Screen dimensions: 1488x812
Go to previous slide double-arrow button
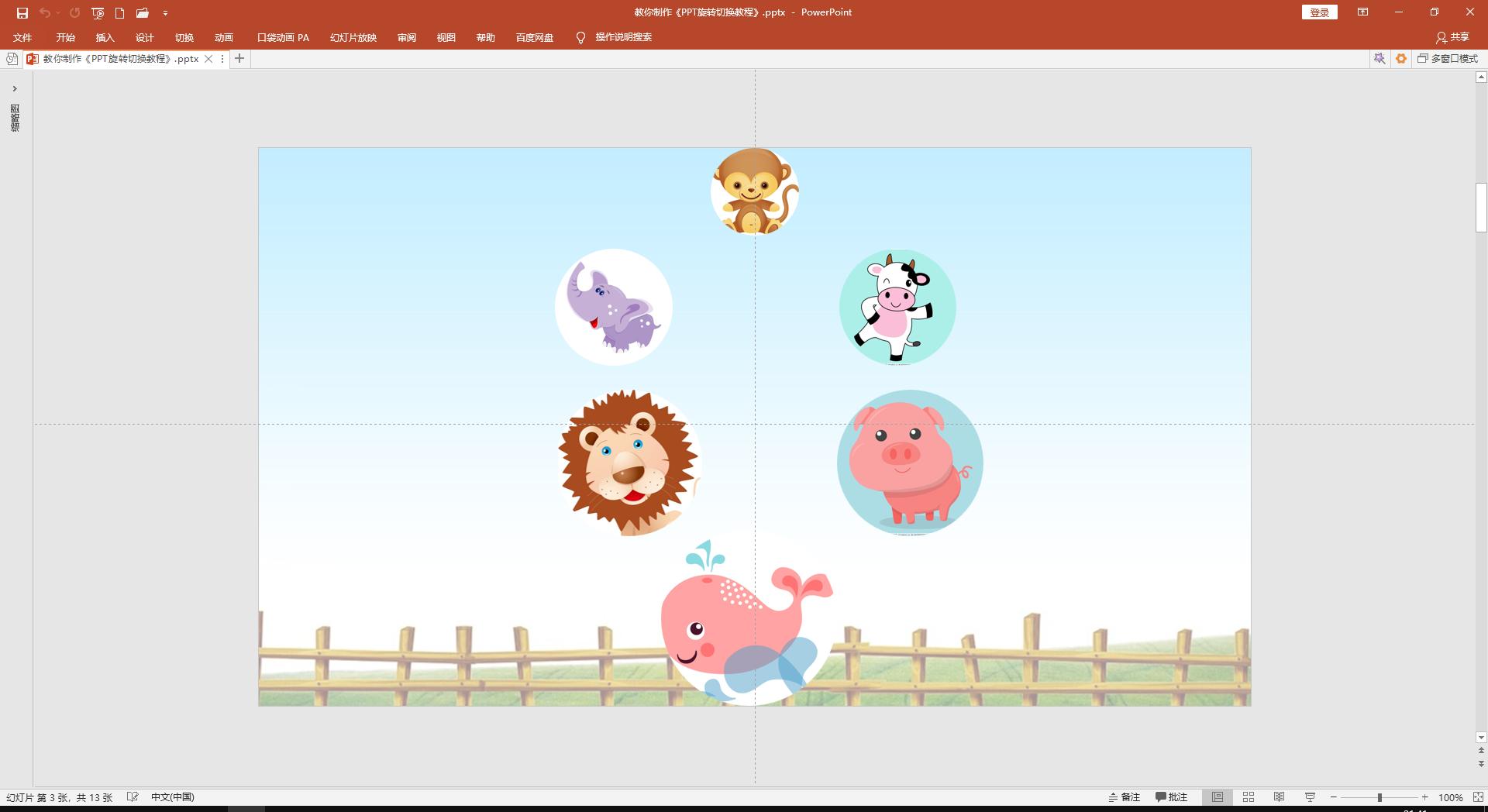tap(1481, 751)
